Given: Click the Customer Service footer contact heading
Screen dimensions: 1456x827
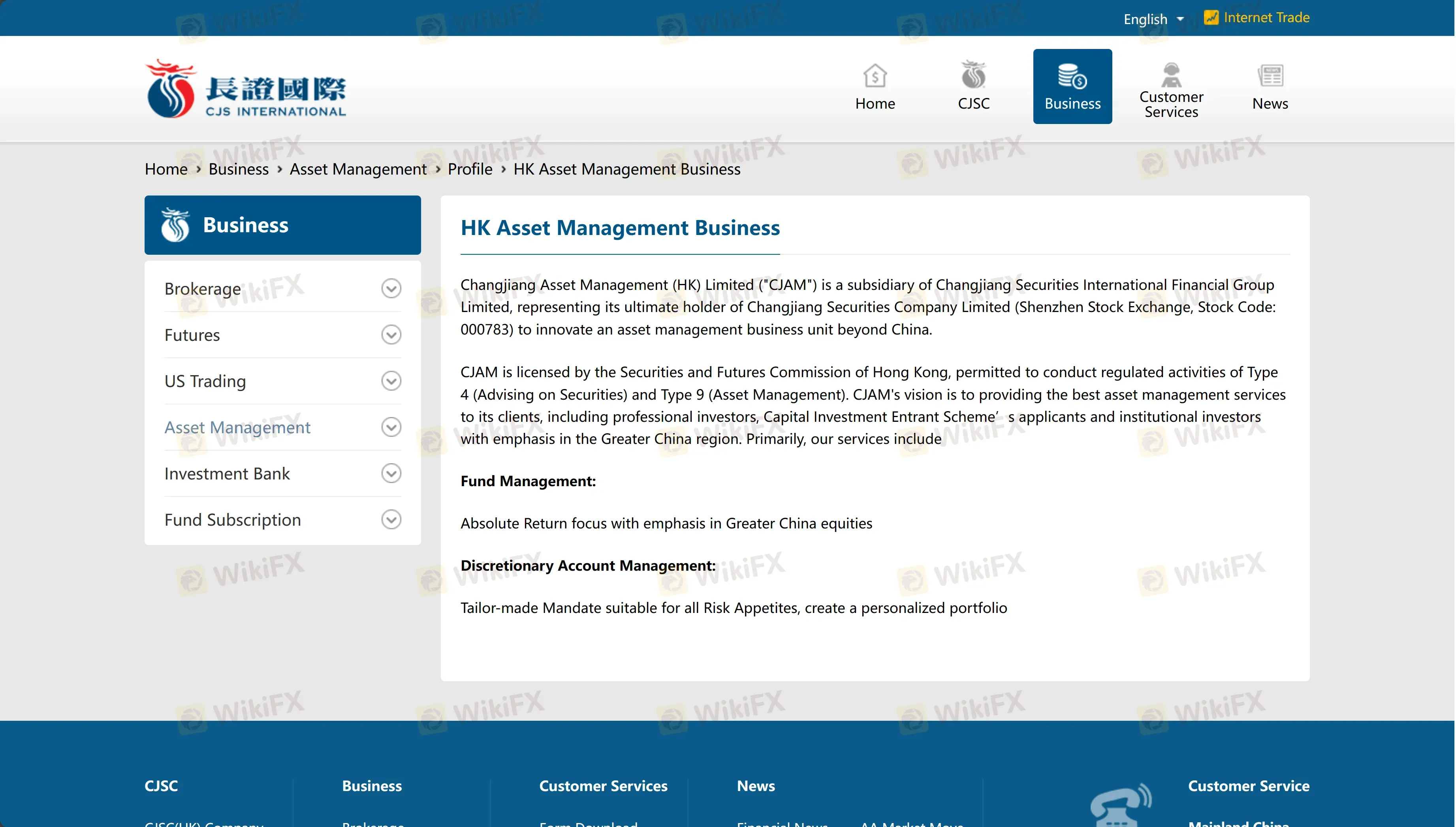Looking at the screenshot, I should [1249, 786].
